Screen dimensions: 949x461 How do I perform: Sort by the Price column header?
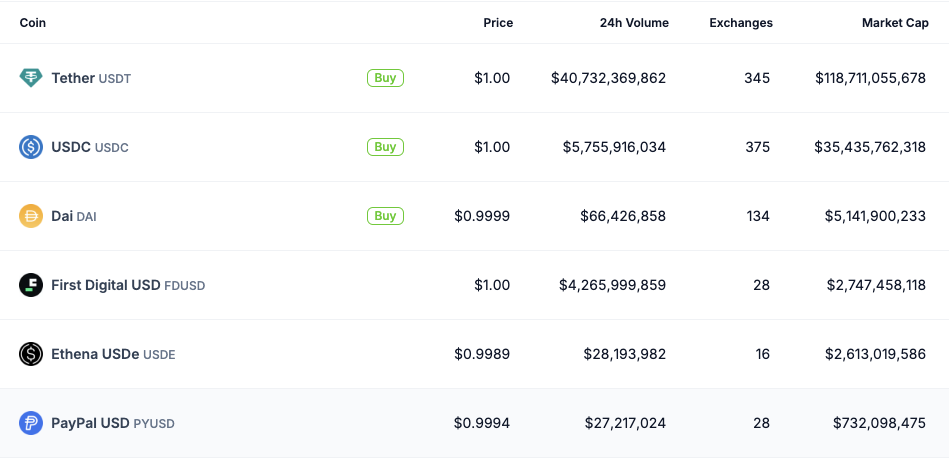click(x=497, y=23)
